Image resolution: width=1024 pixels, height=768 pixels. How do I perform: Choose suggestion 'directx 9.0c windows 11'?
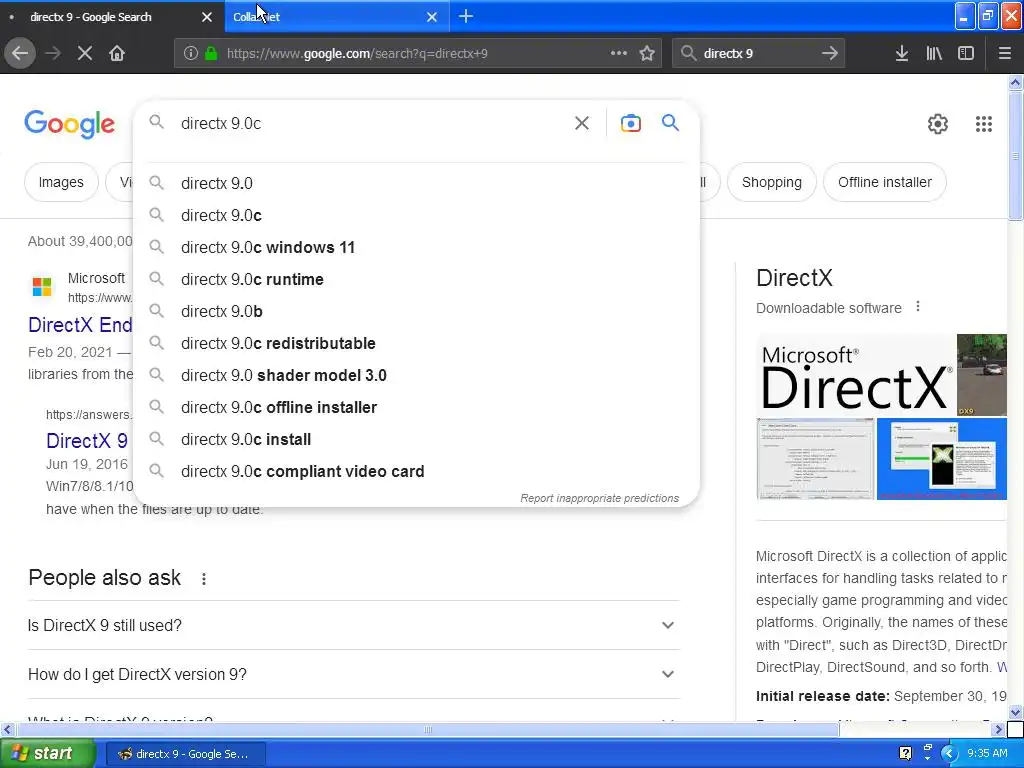pos(417,247)
